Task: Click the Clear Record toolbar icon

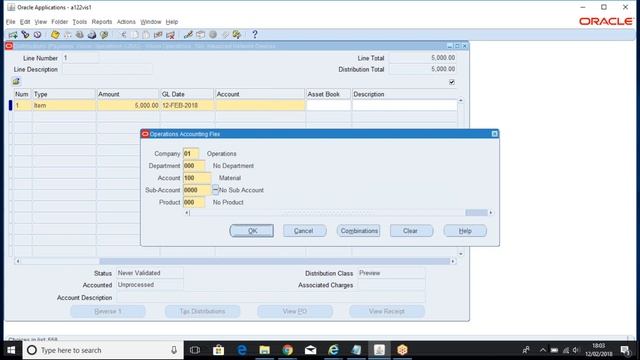Action: click(158, 35)
